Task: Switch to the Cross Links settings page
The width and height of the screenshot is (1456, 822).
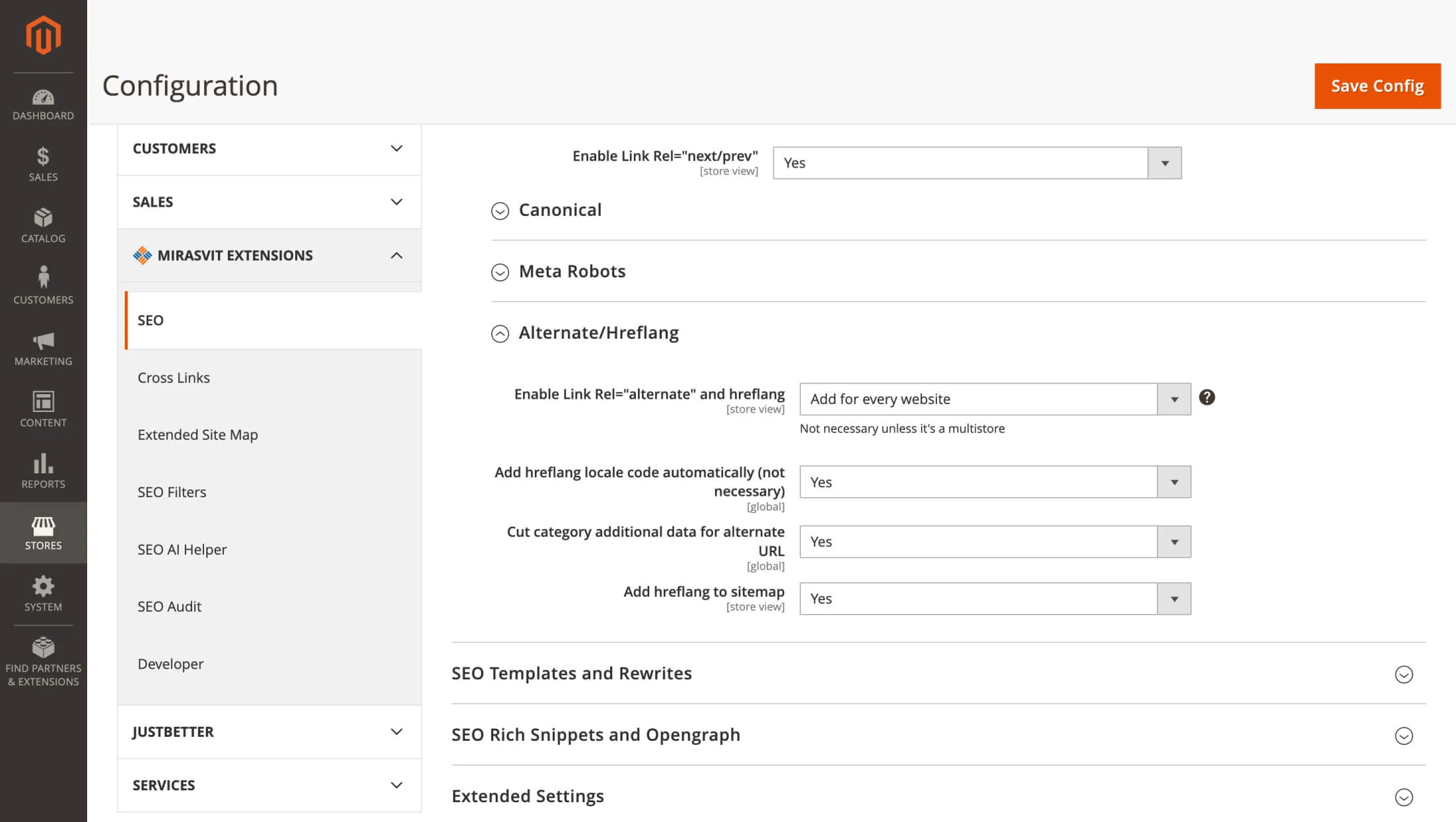Action: click(x=174, y=378)
